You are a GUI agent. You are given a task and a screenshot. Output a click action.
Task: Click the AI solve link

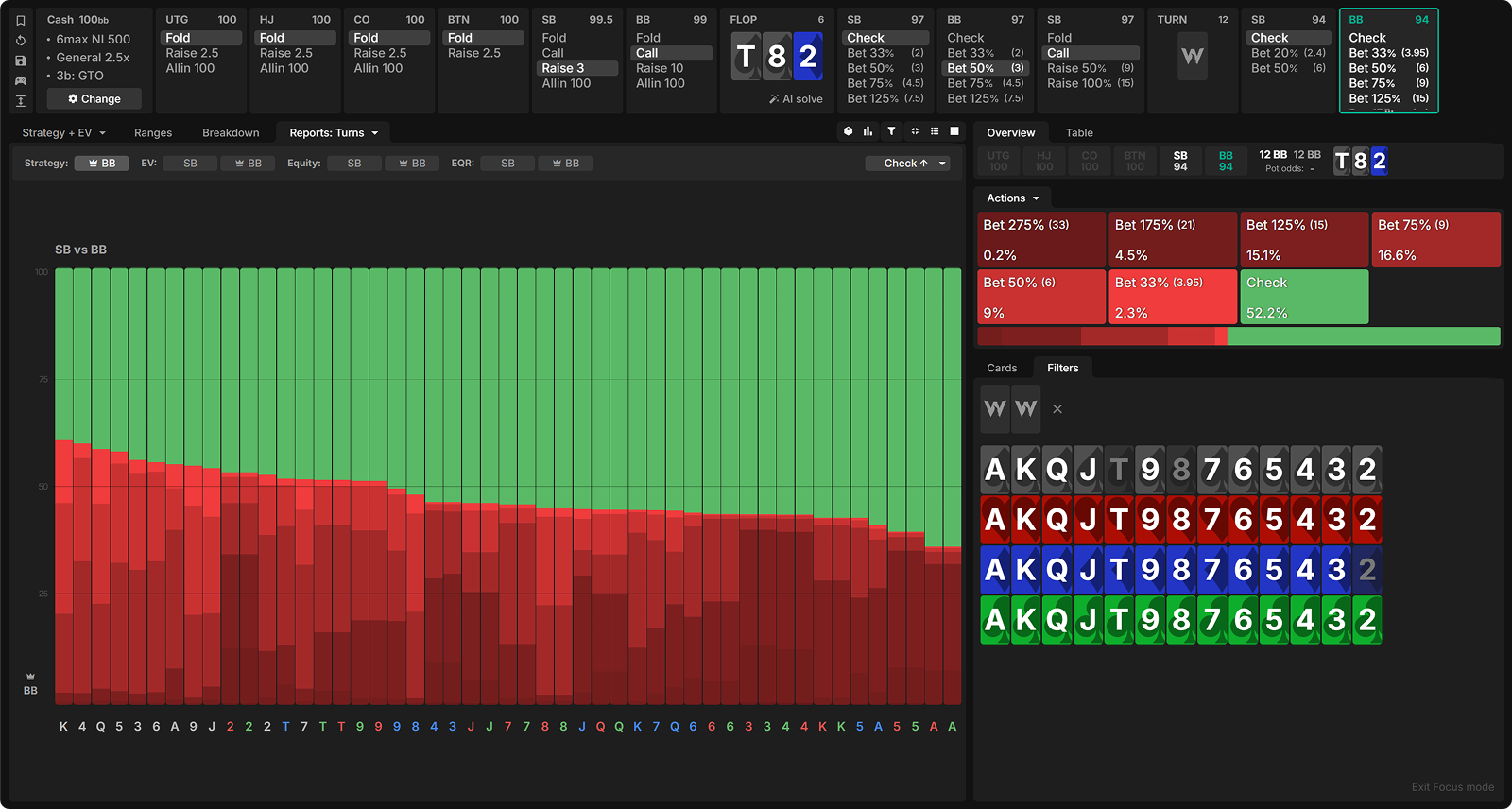(x=796, y=99)
